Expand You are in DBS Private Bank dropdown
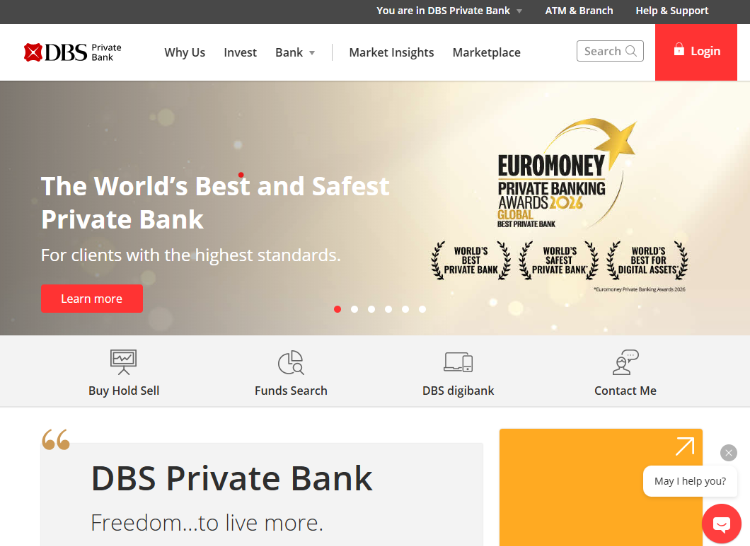The height and width of the screenshot is (546, 750). click(449, 11)
